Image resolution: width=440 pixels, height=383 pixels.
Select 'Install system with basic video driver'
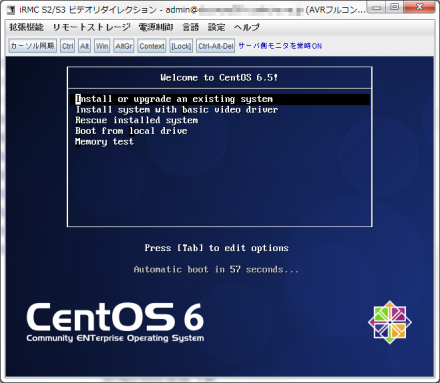click(177, 110)
